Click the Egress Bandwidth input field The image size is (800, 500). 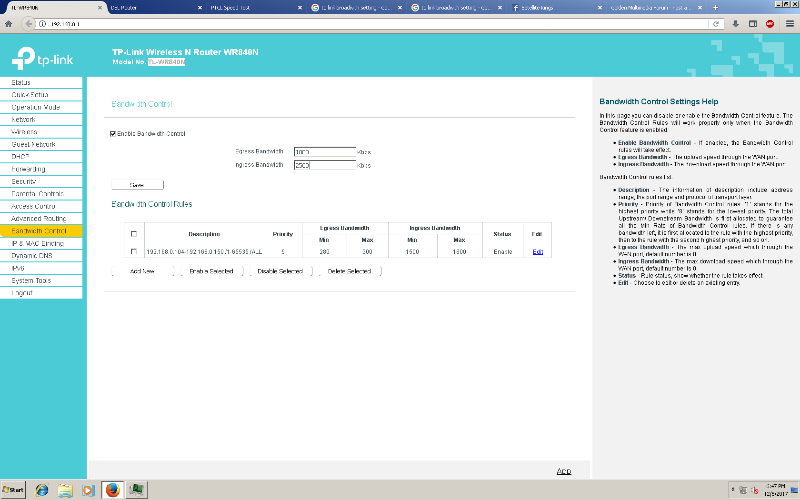pyautogui.click(x=325, y=152)
